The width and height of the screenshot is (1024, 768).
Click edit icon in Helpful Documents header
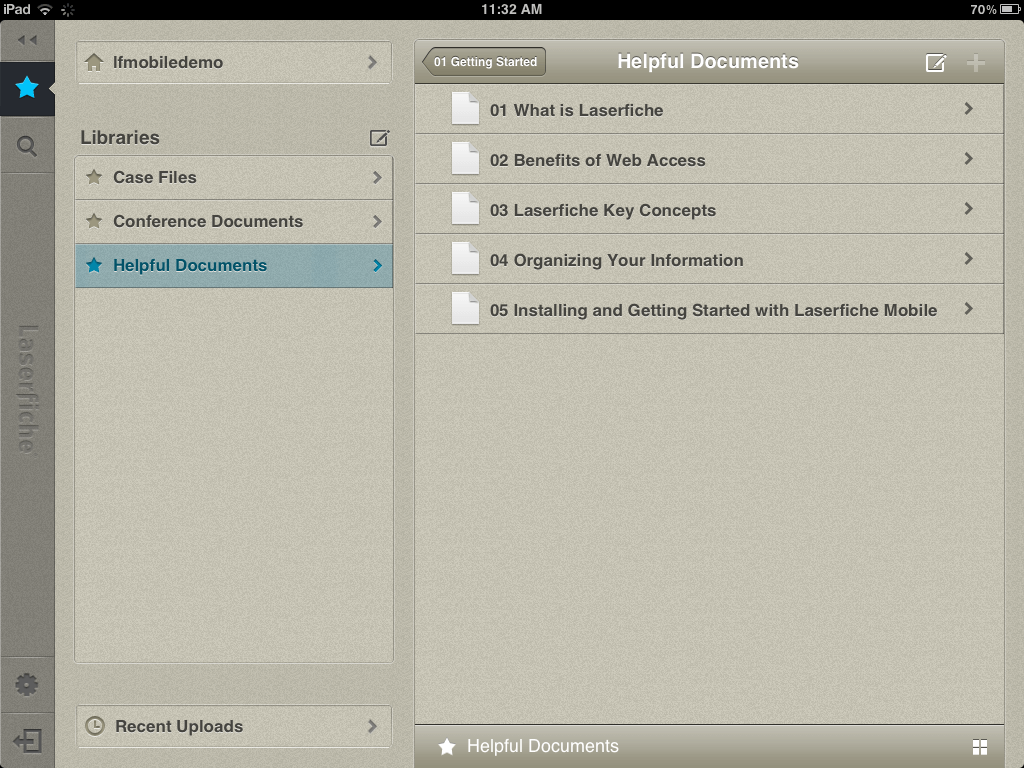tap(936, 63)
